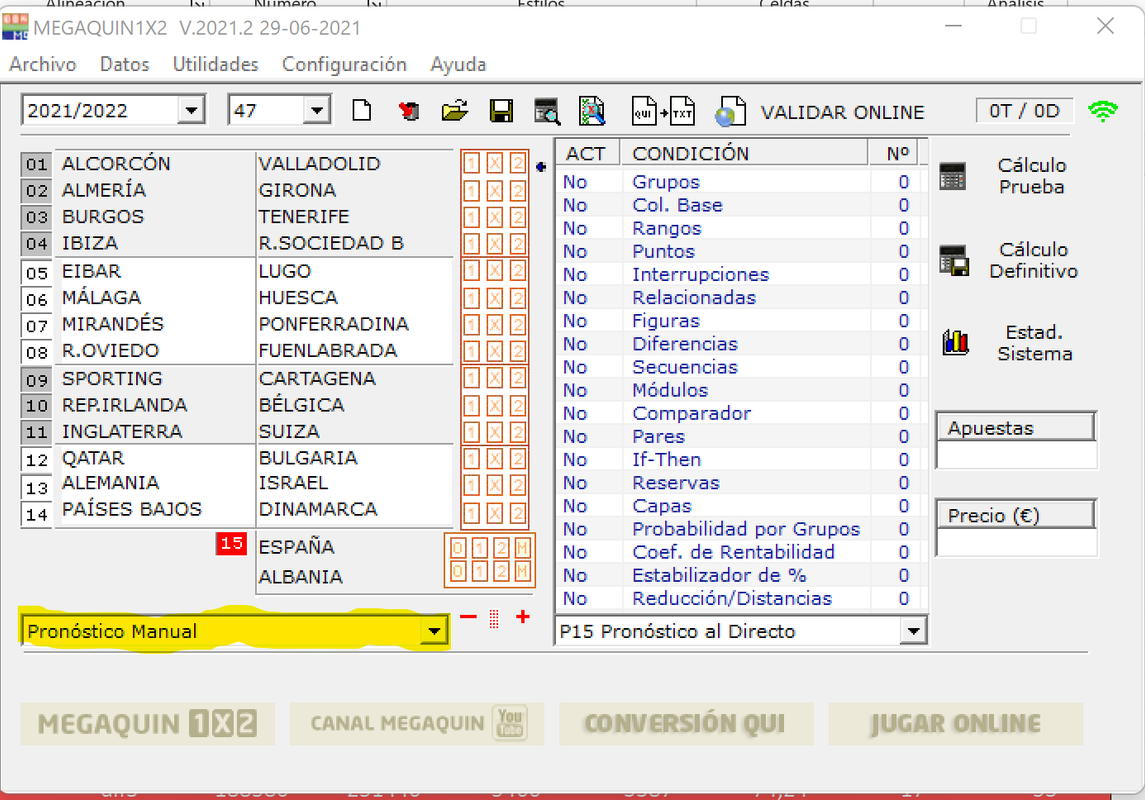Click the MEGAQUIN1X2 app icon in title bar
Screen dimensions: 1145x800
tap(15, 27)
